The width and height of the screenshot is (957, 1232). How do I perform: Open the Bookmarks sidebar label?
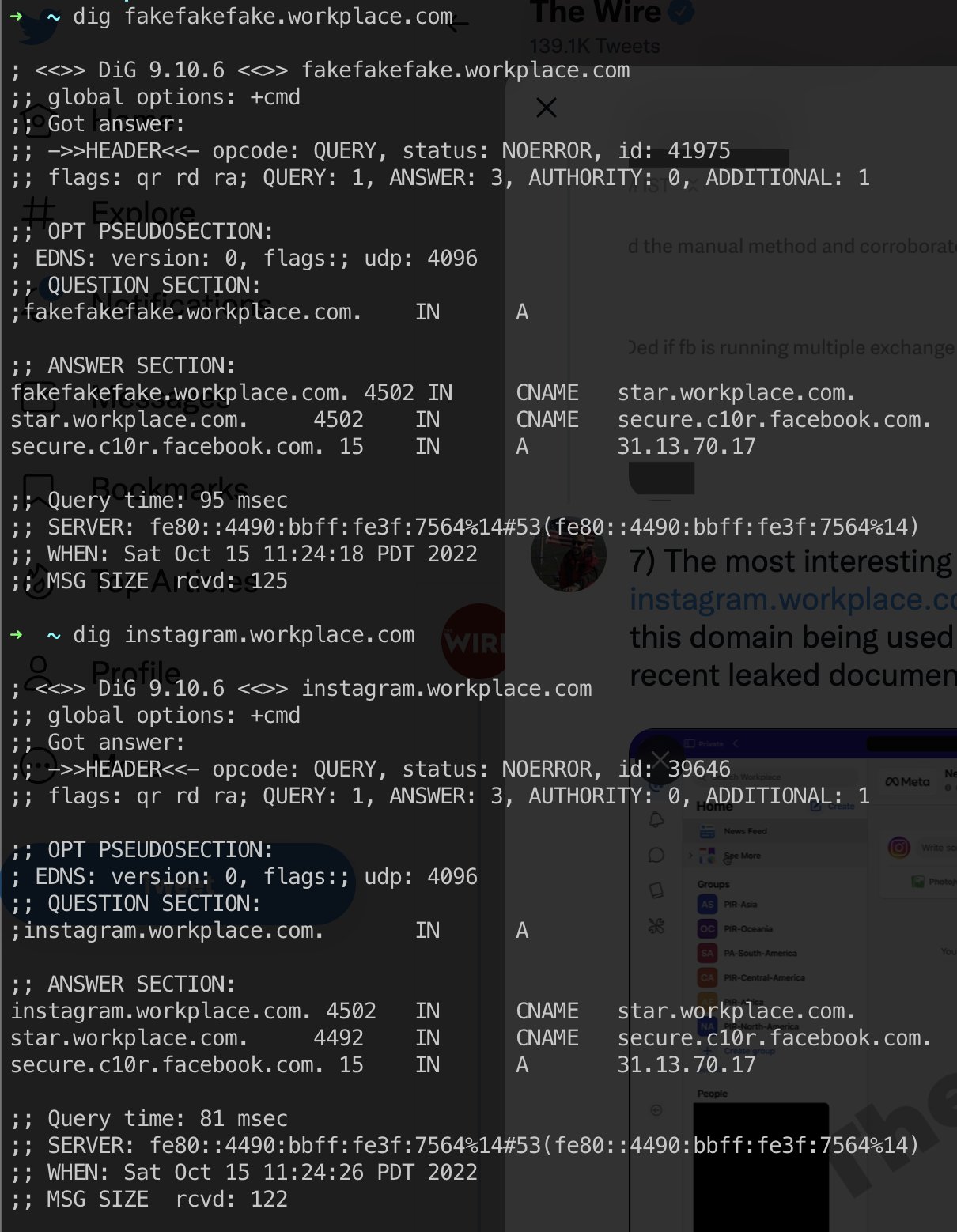click(169, 490)
